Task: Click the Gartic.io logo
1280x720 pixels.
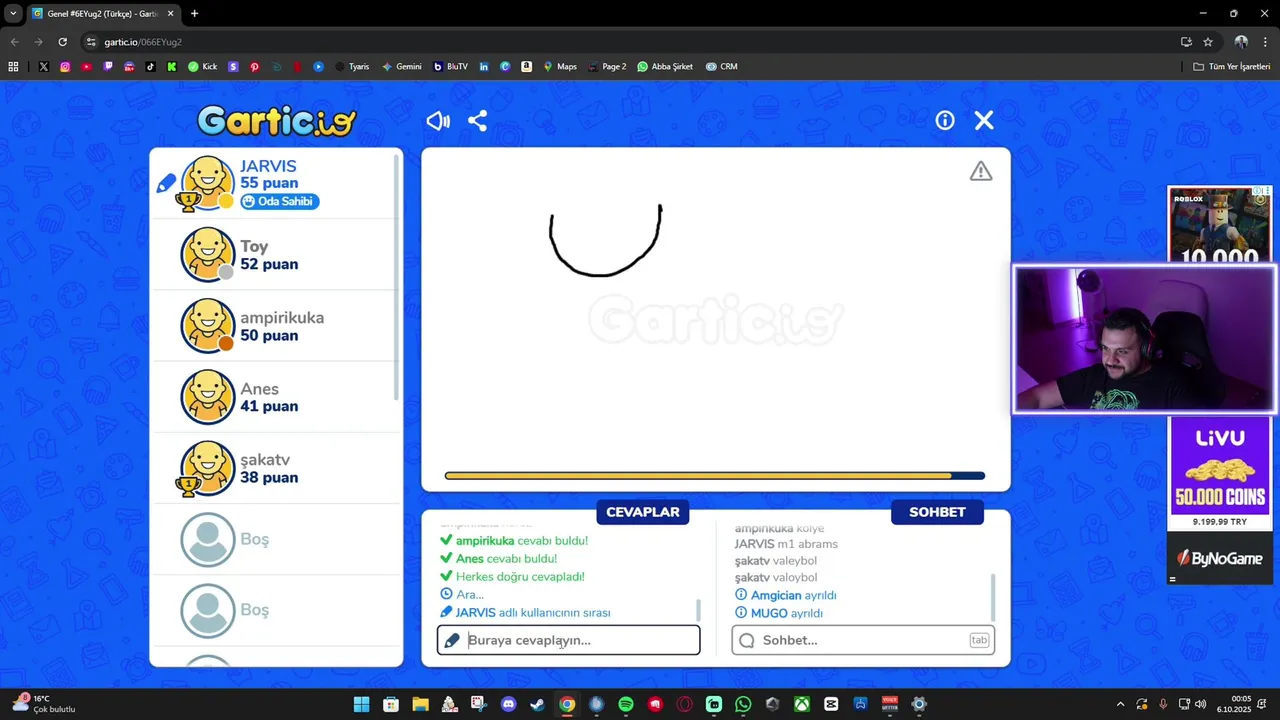Action: tap(277, 121)
